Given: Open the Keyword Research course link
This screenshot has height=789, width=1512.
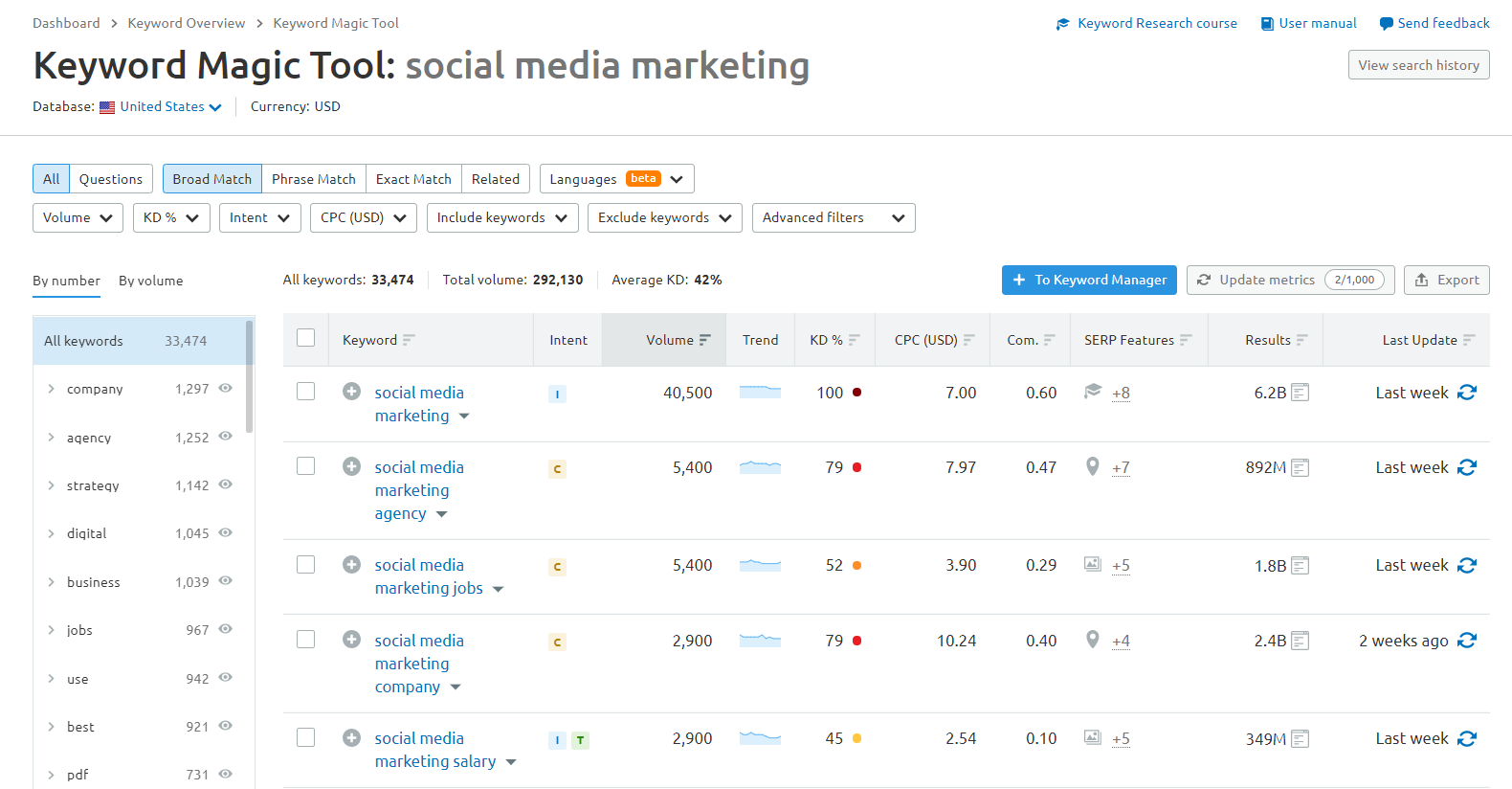Looking at the screenshot, I should tap(1146, 24).
